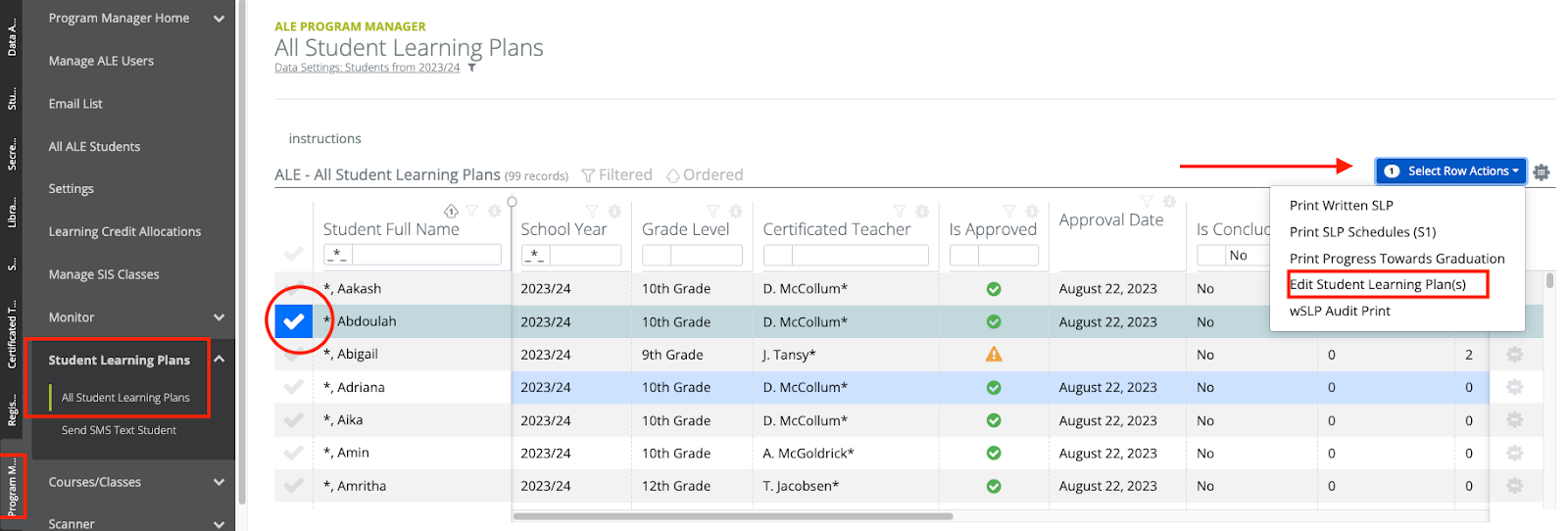
Task: Choose Edit Student Learning Plan(s)
Action: pyautogui.click(x=1378, y=285)
